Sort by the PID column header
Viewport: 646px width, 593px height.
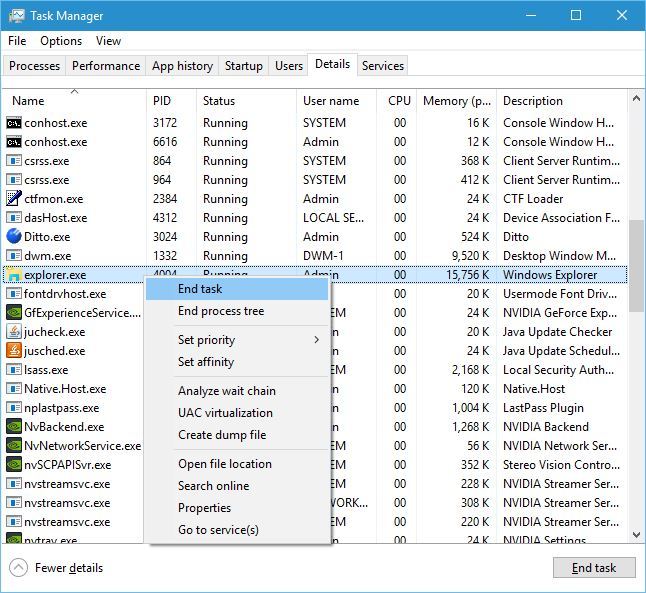click(x=171, y=101)
